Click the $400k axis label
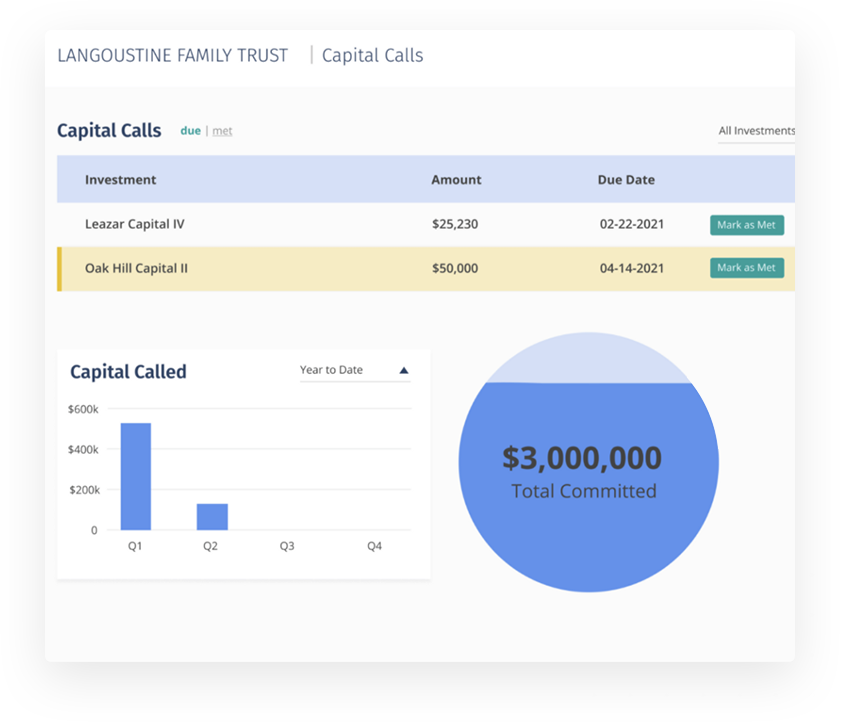The image size is (851, 722). point(83,449)
